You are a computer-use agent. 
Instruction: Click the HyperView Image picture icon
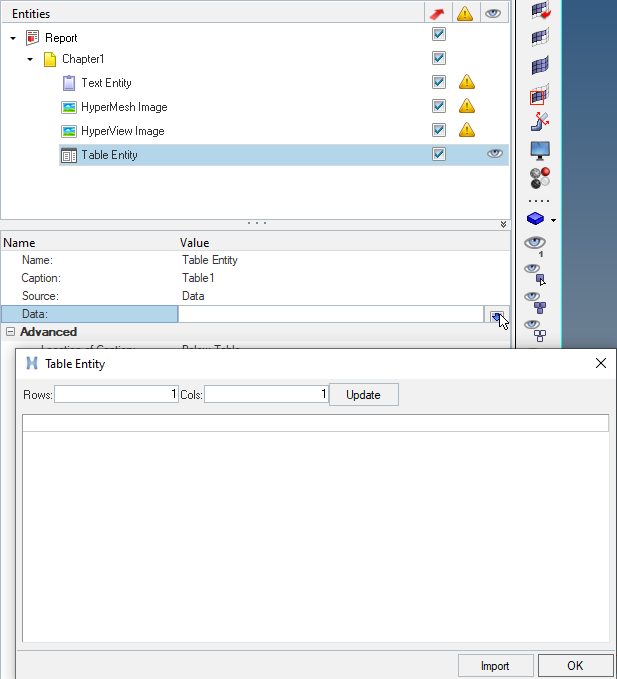[69, 131]
